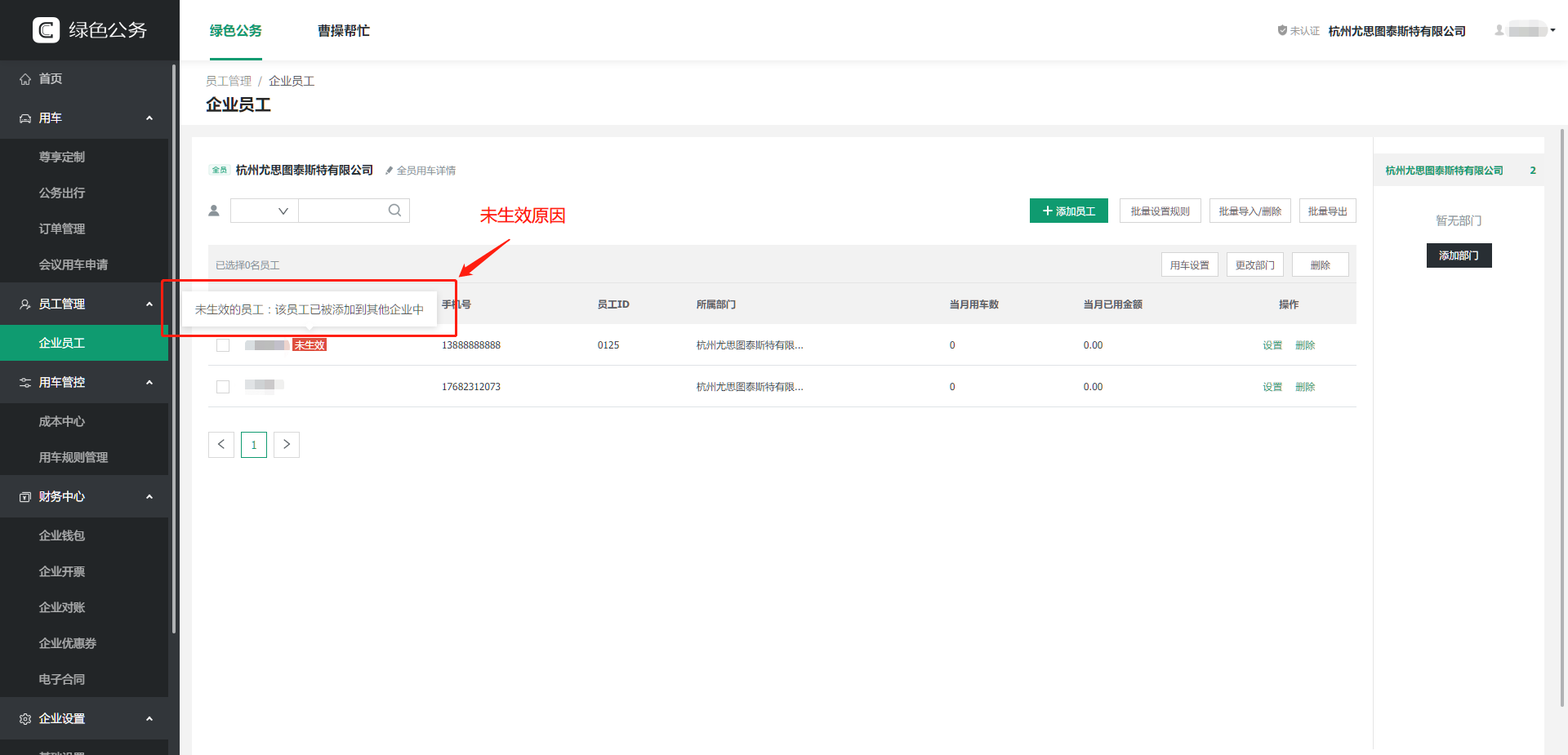Click the 绿色公务 logo icon
This screenshot has width=1568, height=755.
[x=46, y=30]
